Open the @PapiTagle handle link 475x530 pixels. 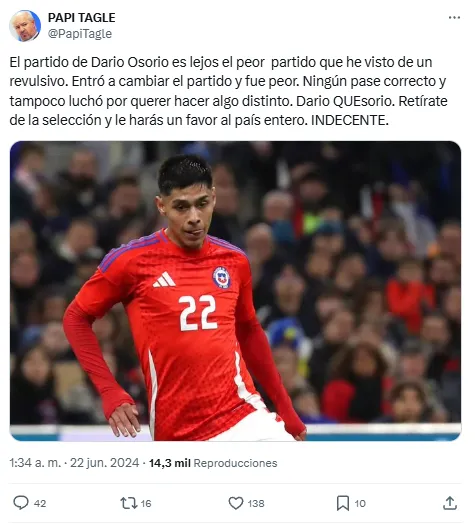[x=80, y=34]
